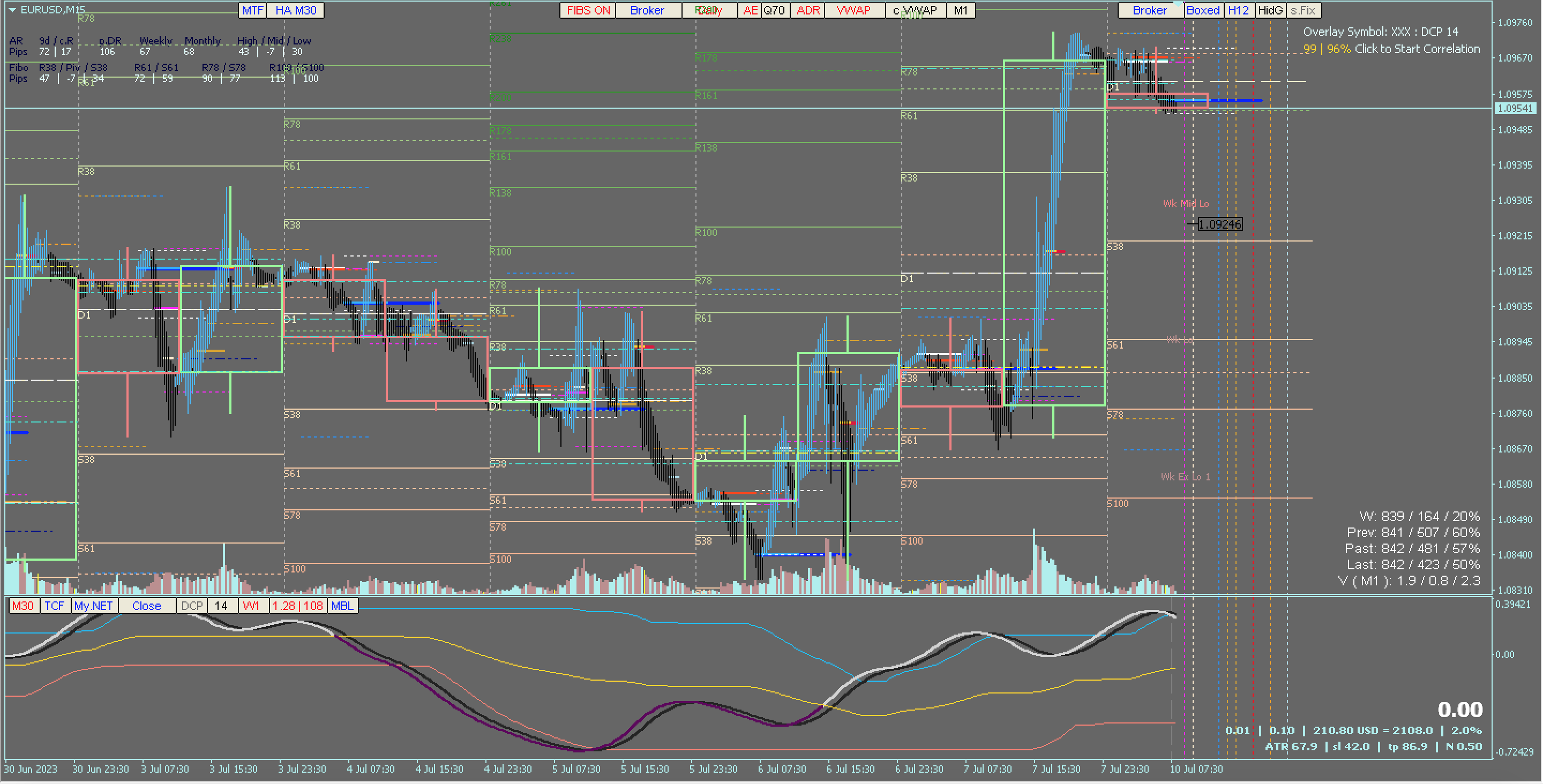1543x784 pixels.
Task: Click the TCF indicator button
Action: coord(54,606)
